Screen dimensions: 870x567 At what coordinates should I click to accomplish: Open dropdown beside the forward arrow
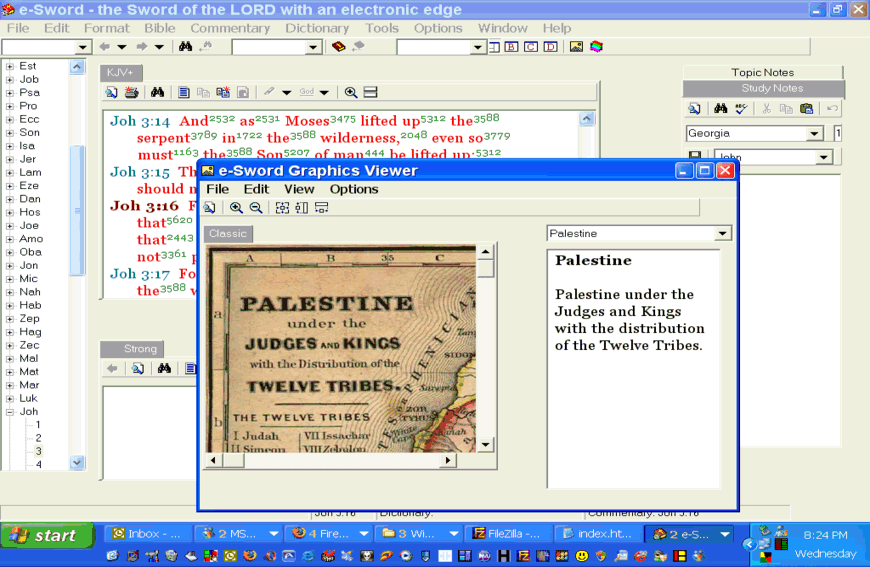(159, 47)
